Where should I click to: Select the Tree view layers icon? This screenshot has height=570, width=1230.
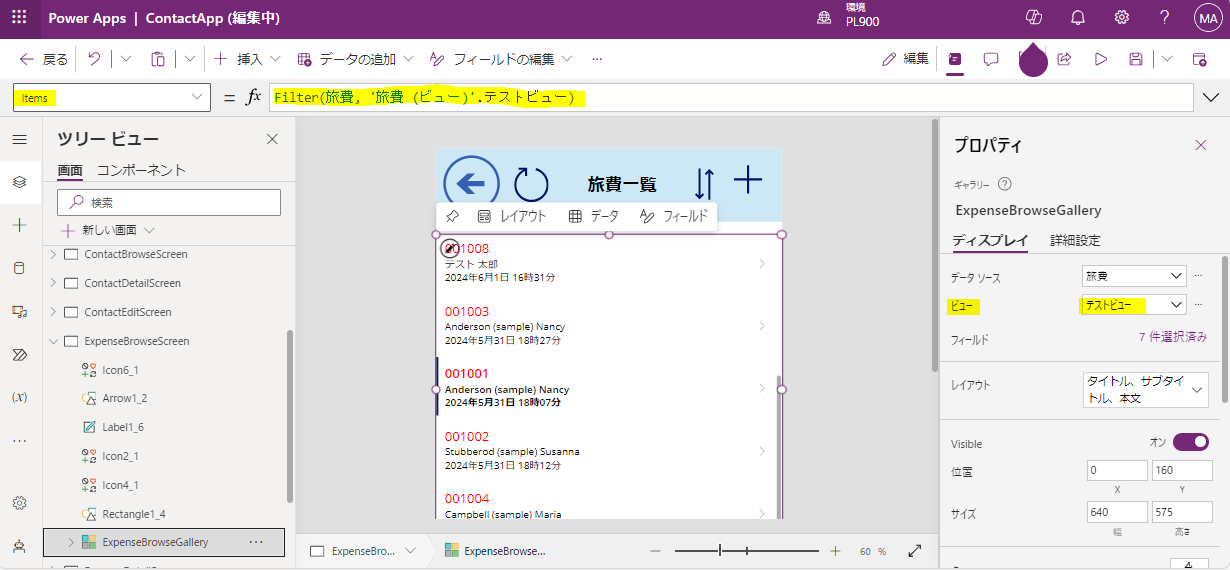[x=20, y=182]
